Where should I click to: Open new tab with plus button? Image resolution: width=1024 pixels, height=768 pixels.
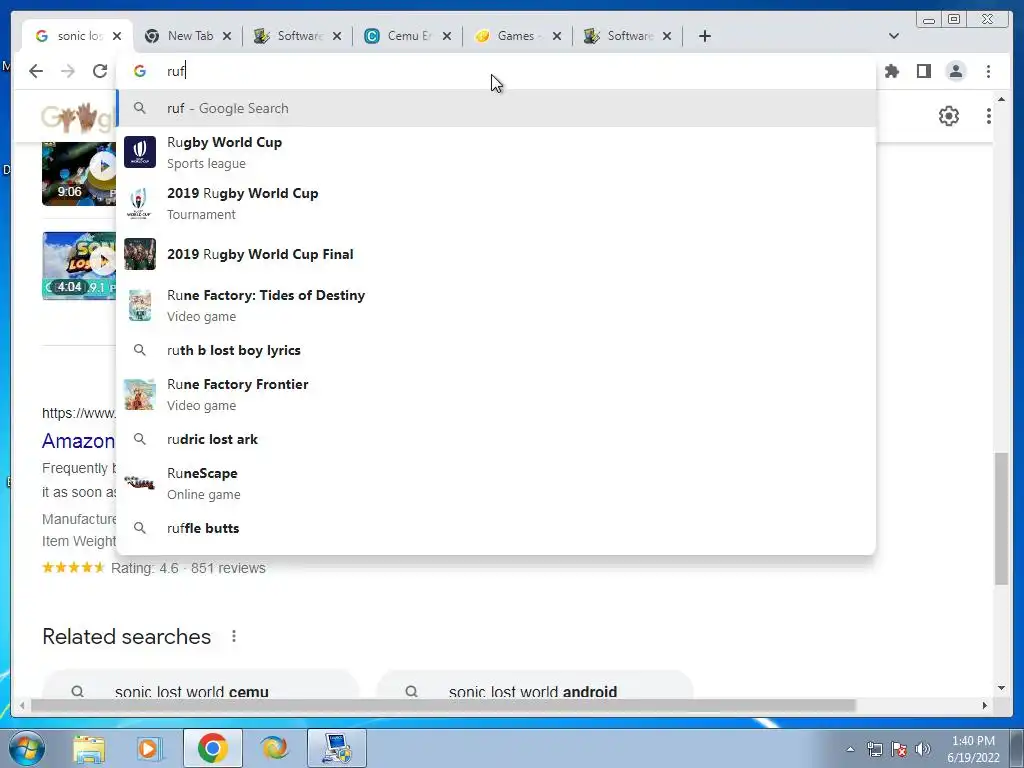tap(704, 36)
